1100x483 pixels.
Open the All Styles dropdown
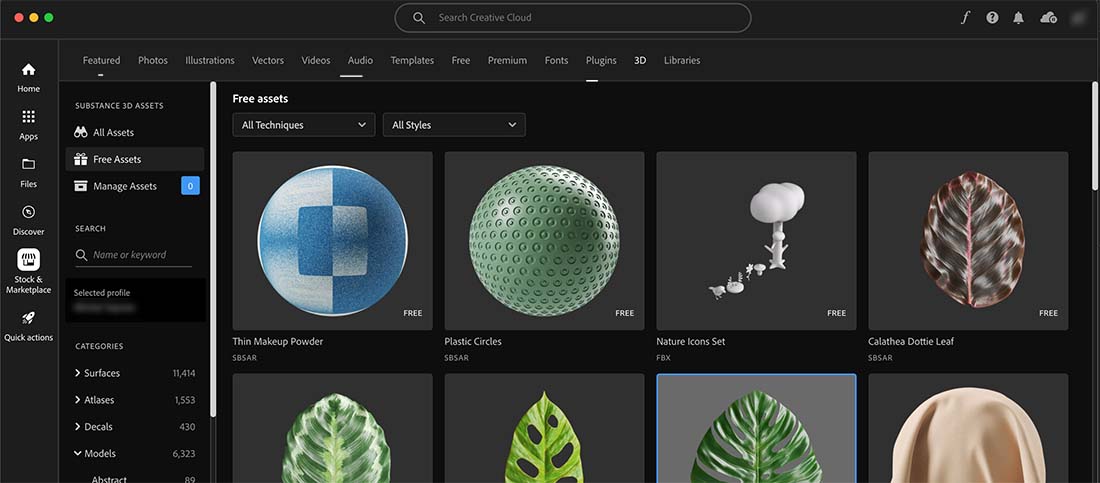(454, 125)
